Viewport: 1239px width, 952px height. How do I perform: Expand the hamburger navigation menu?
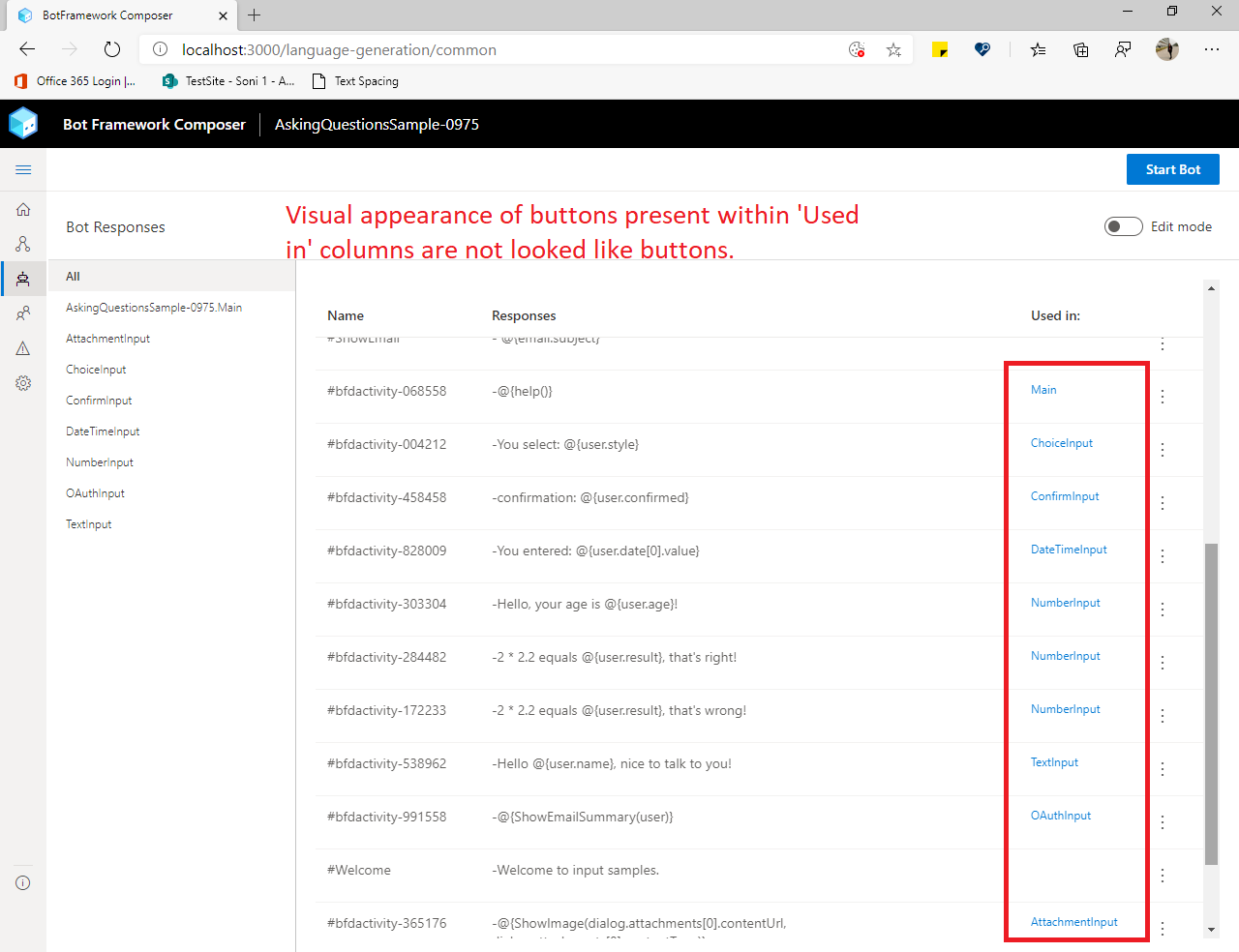[x=23, y=169]
